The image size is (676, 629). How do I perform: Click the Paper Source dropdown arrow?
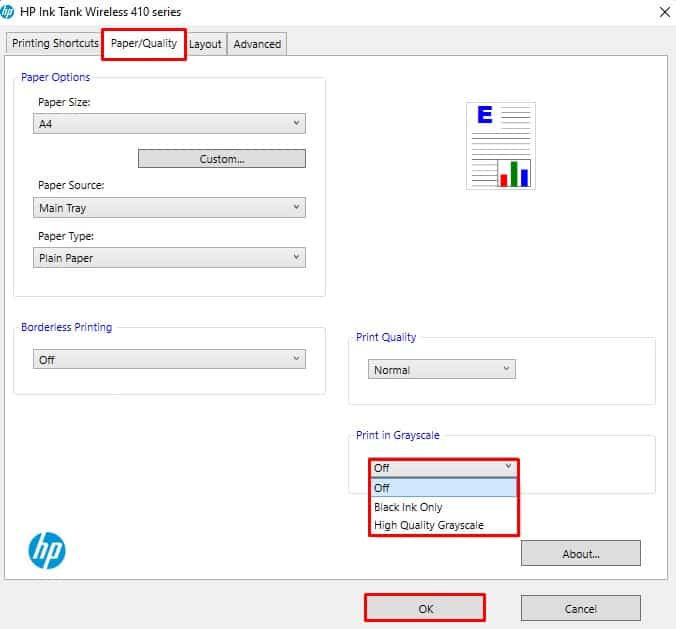coord(297,207)
